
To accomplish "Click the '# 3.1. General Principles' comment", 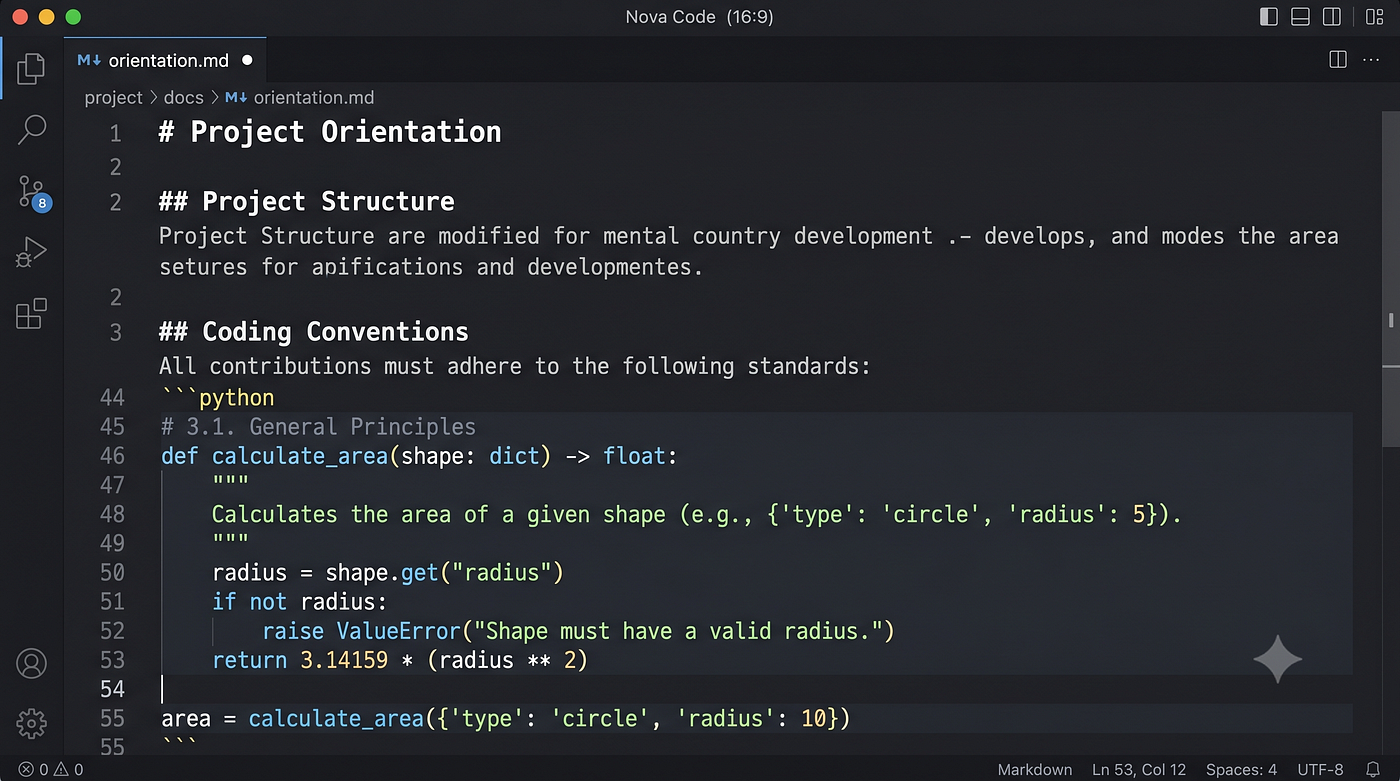I will pos(319,427).
